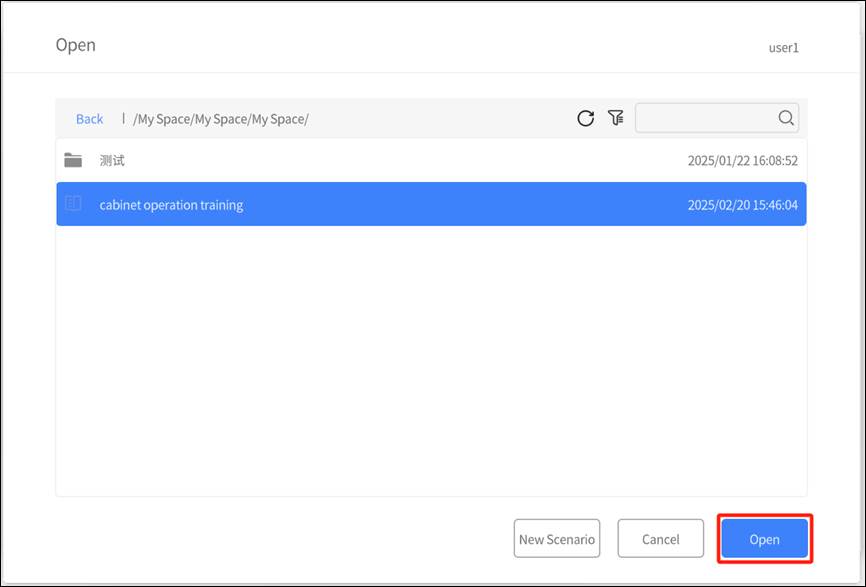
Task: Click the magnifier search icon
Action: pyautogui.click(x=786, y=118)
